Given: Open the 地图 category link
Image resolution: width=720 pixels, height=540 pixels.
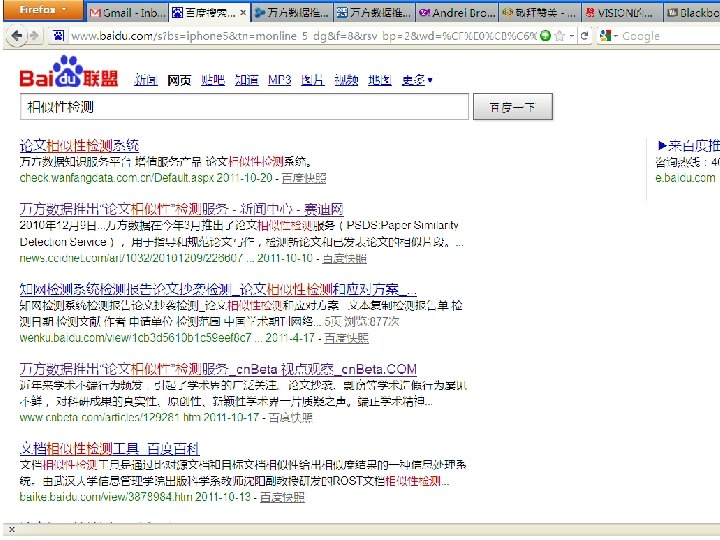Looking at the screenshot, I should tap(380, 80).
